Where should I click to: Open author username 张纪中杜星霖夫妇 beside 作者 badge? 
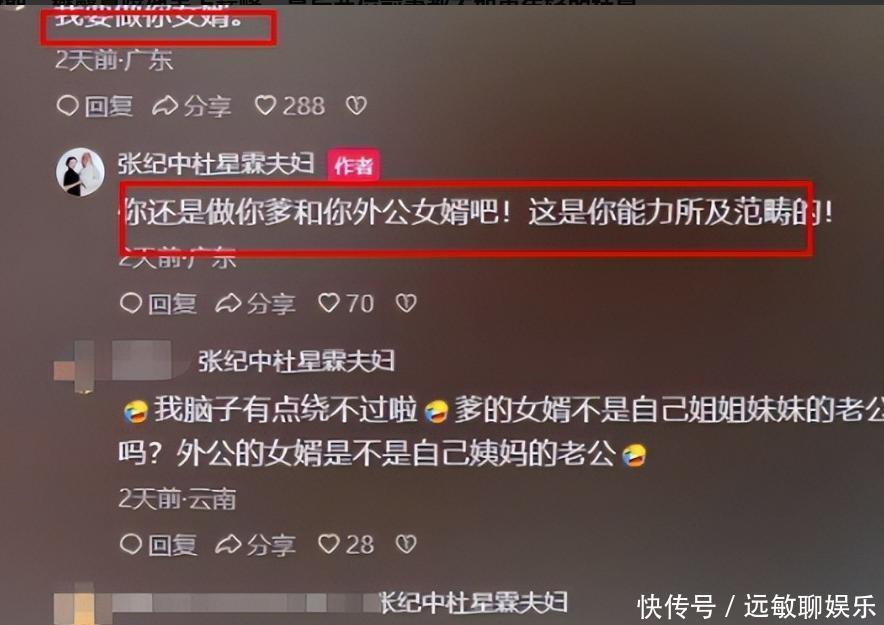[216, 164]
